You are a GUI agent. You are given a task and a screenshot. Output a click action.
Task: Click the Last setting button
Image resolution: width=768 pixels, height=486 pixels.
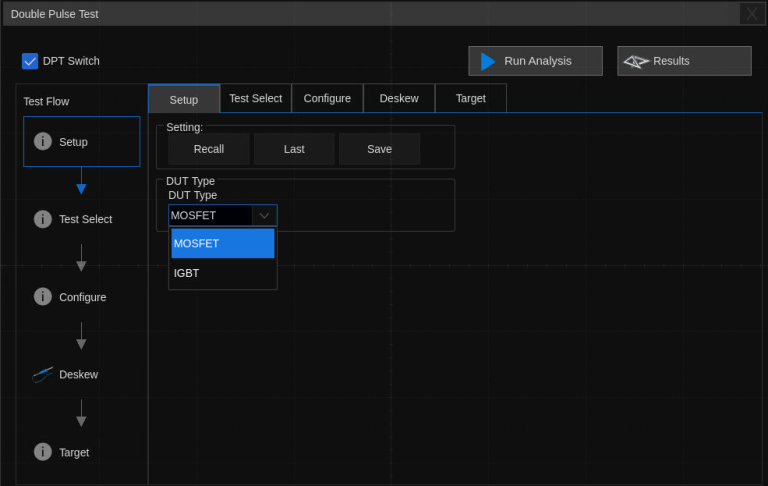pos(294,149)
